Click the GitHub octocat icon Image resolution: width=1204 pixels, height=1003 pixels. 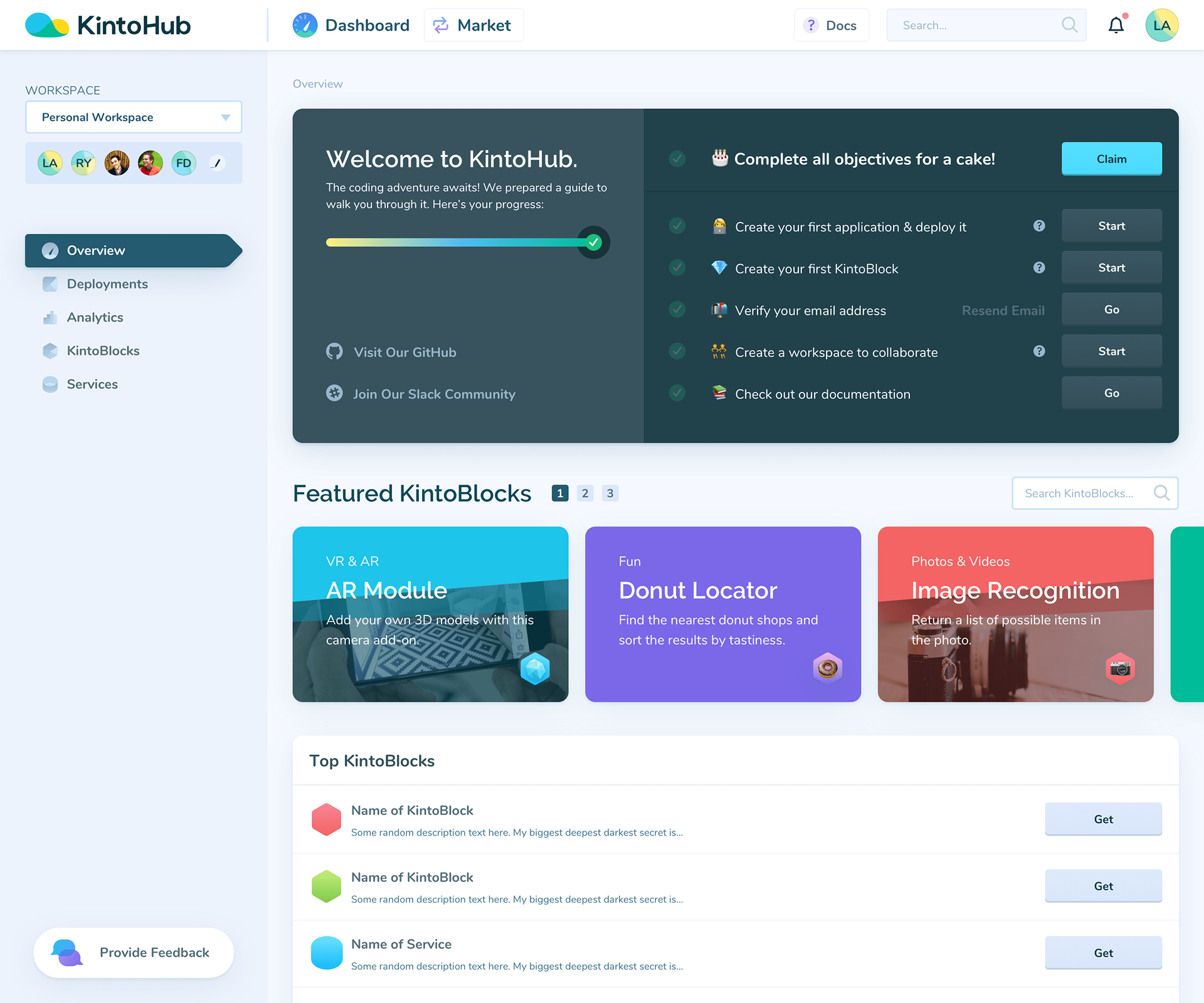(334, 352)
